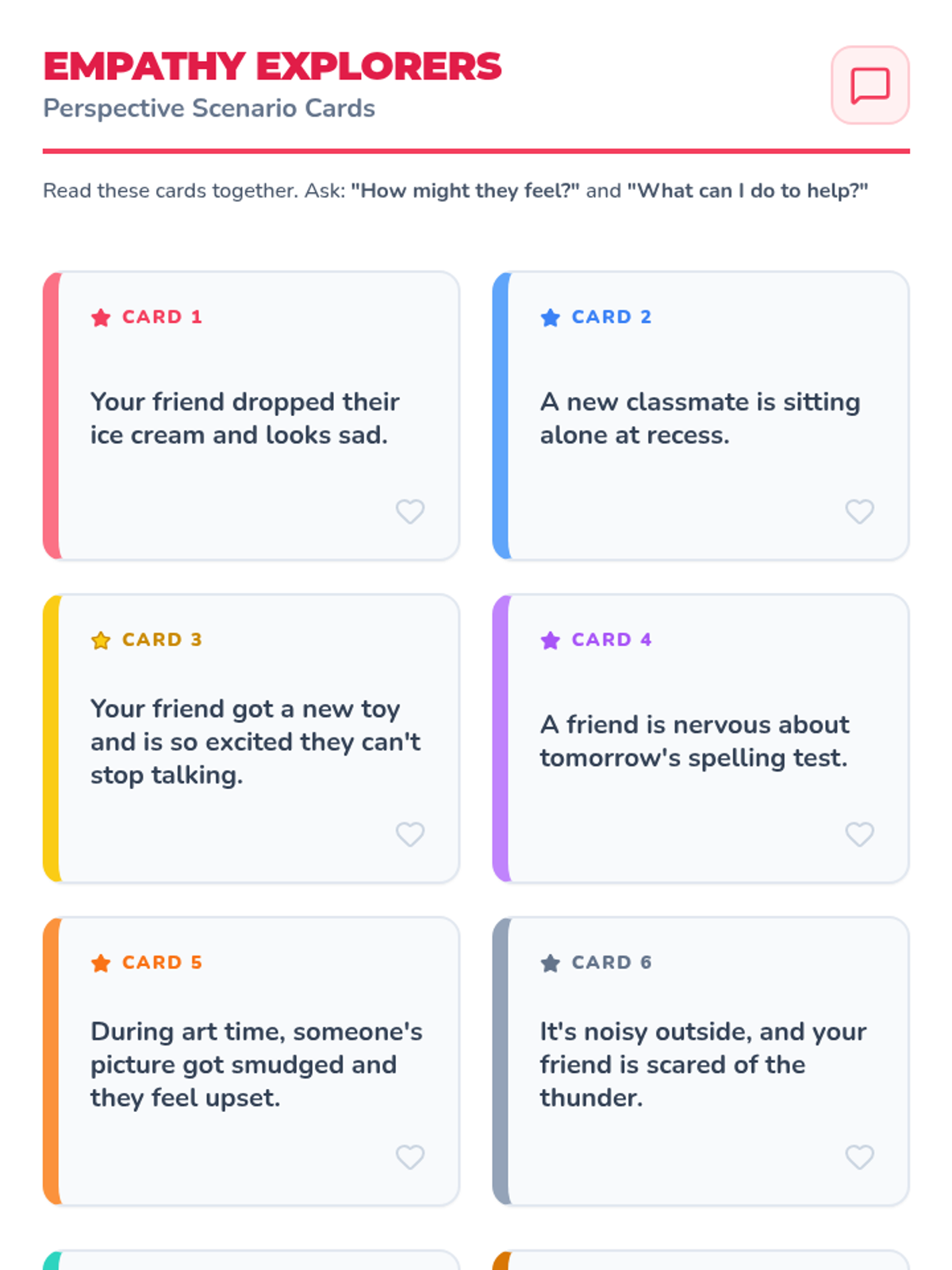Viewport: 952px width, 1270px height.
Task: Click purple star beside Card 4
Action: pyautogui.click(x=550, y=640)
